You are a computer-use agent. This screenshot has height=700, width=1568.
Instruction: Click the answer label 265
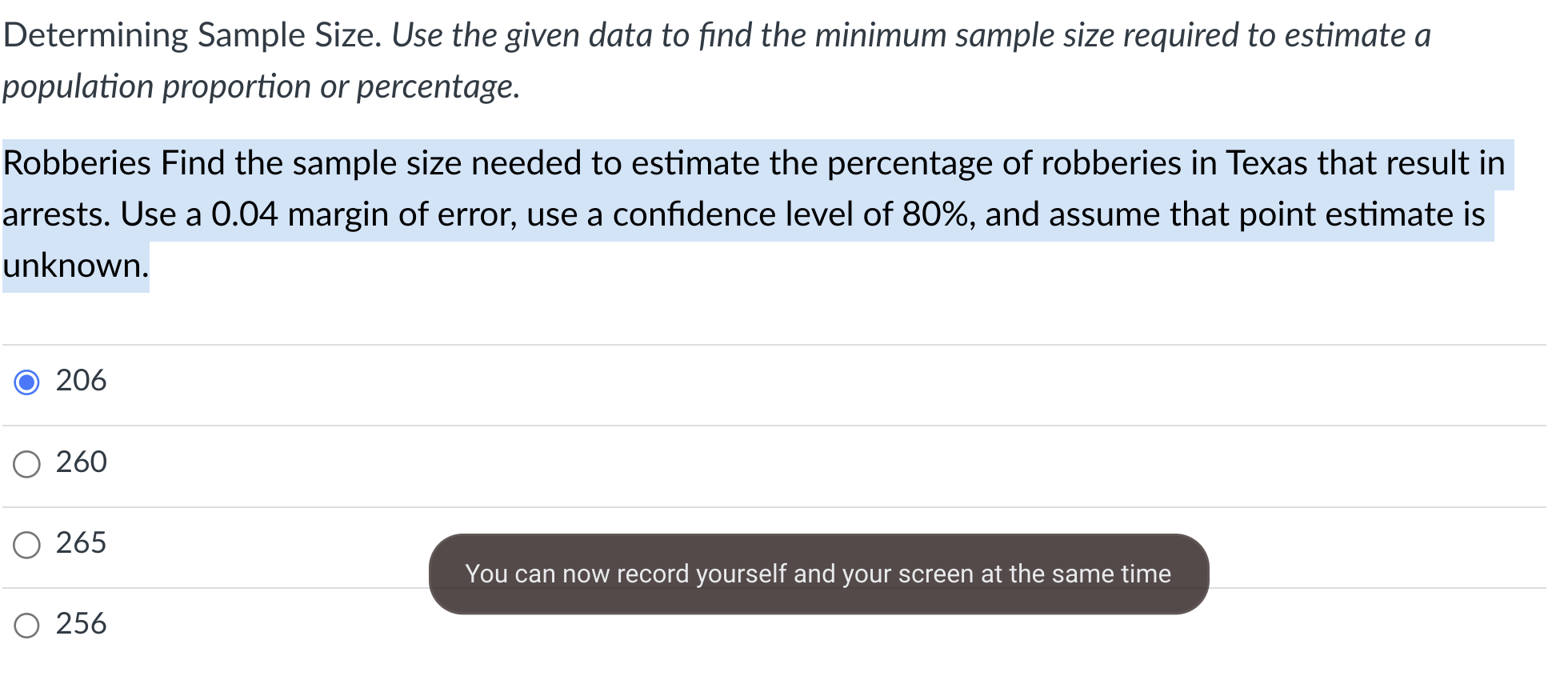80,544
